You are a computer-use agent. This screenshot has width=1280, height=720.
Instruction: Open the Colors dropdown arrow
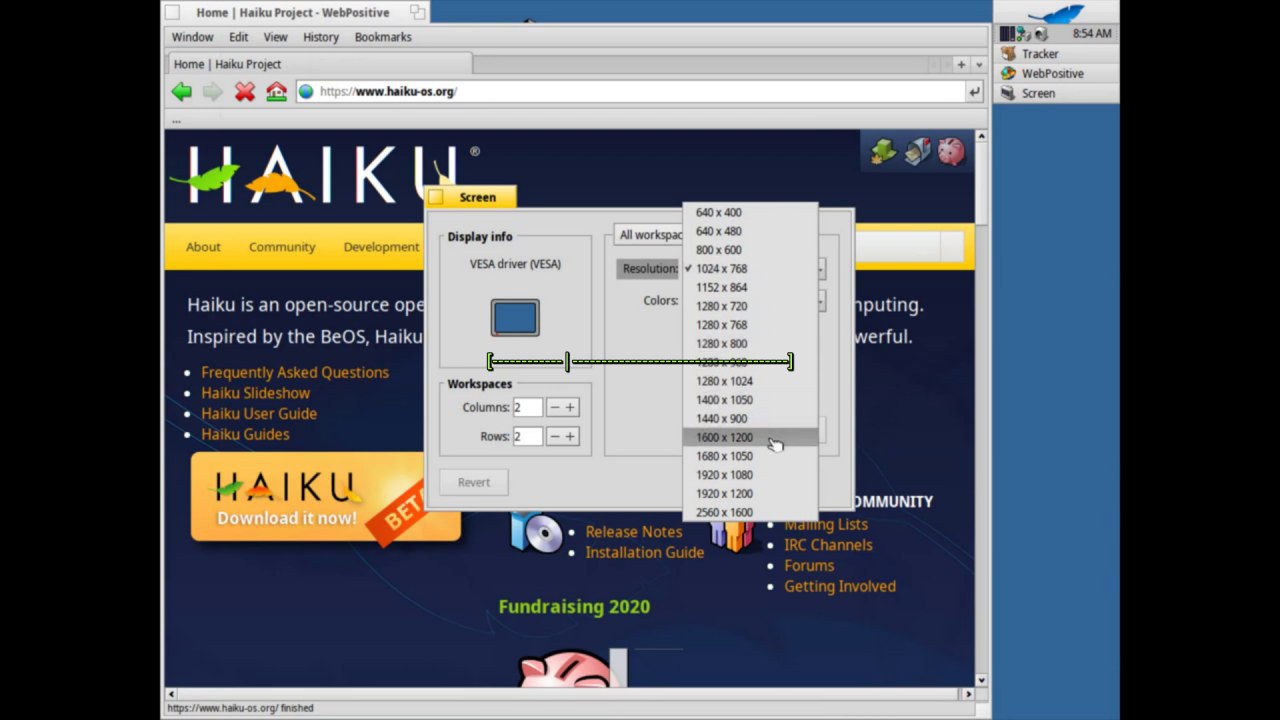click(x=821, y=300)
